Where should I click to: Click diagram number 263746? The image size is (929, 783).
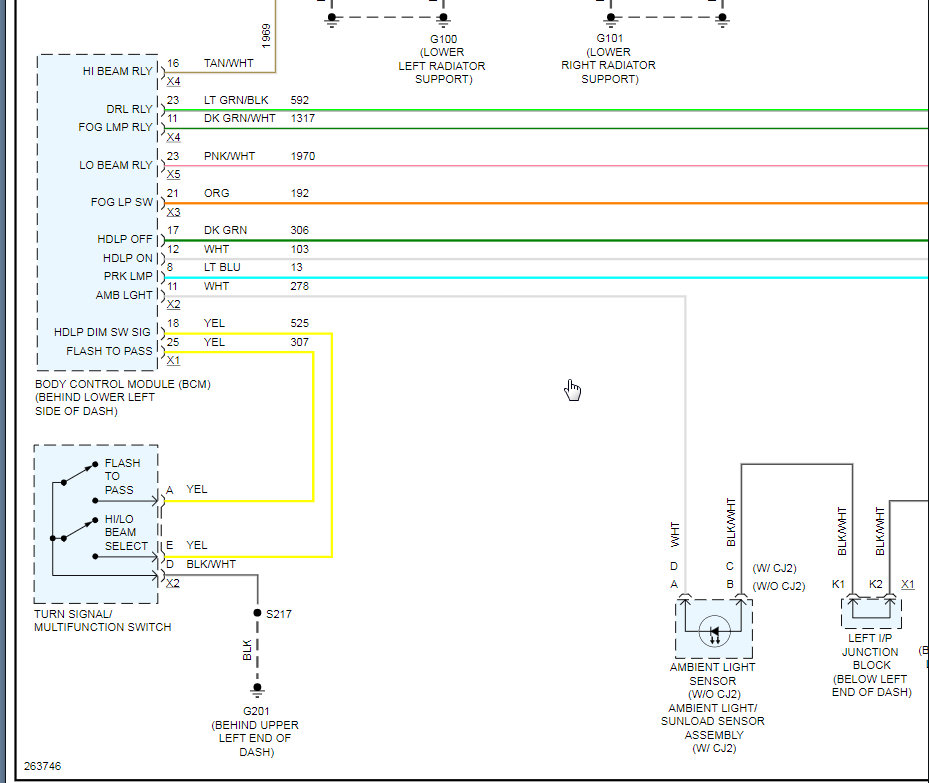coord(43,766)
